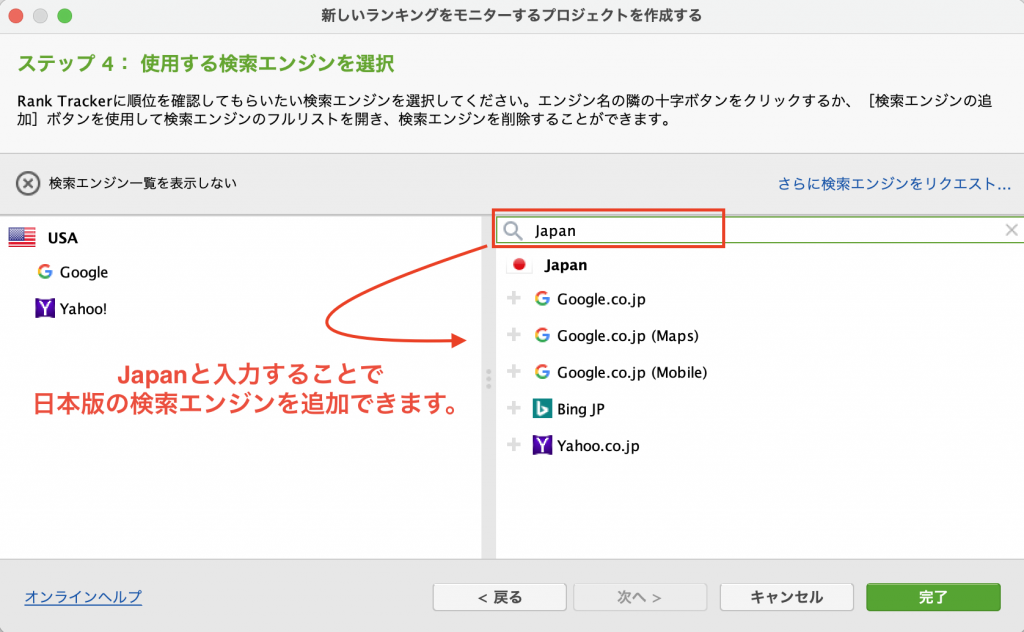Image resolution: width=1024 pixels, height=632 pixels.
Task: Click the Yahoo! logo icon under USA
Action: pos(44,308)
